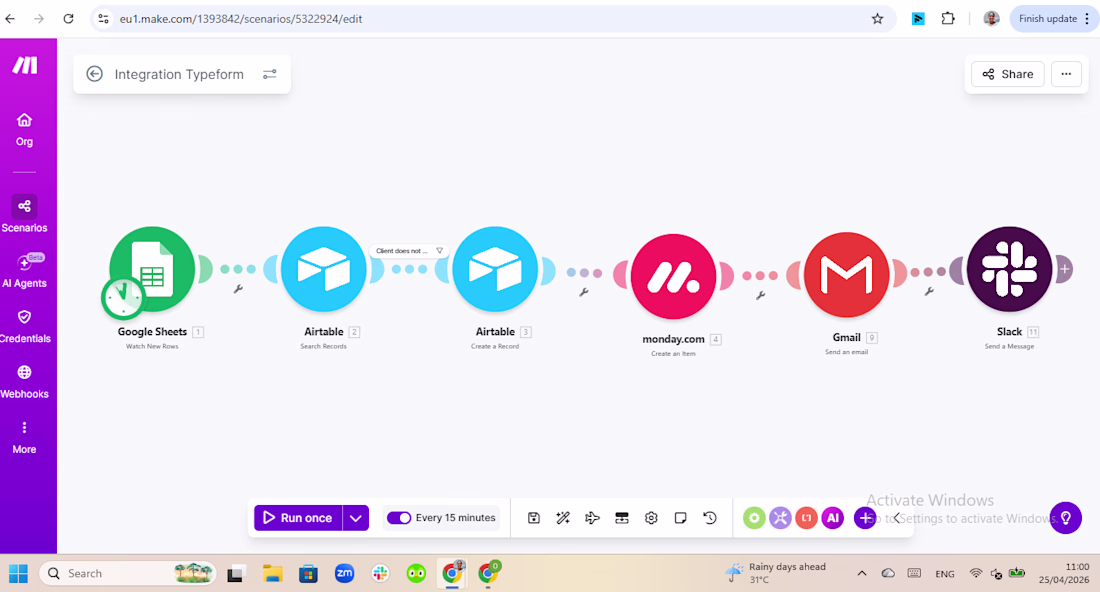Open scenario inputs icon in bottom toolbar
This screenshot has width=1100, height=592.
[622, 518]
